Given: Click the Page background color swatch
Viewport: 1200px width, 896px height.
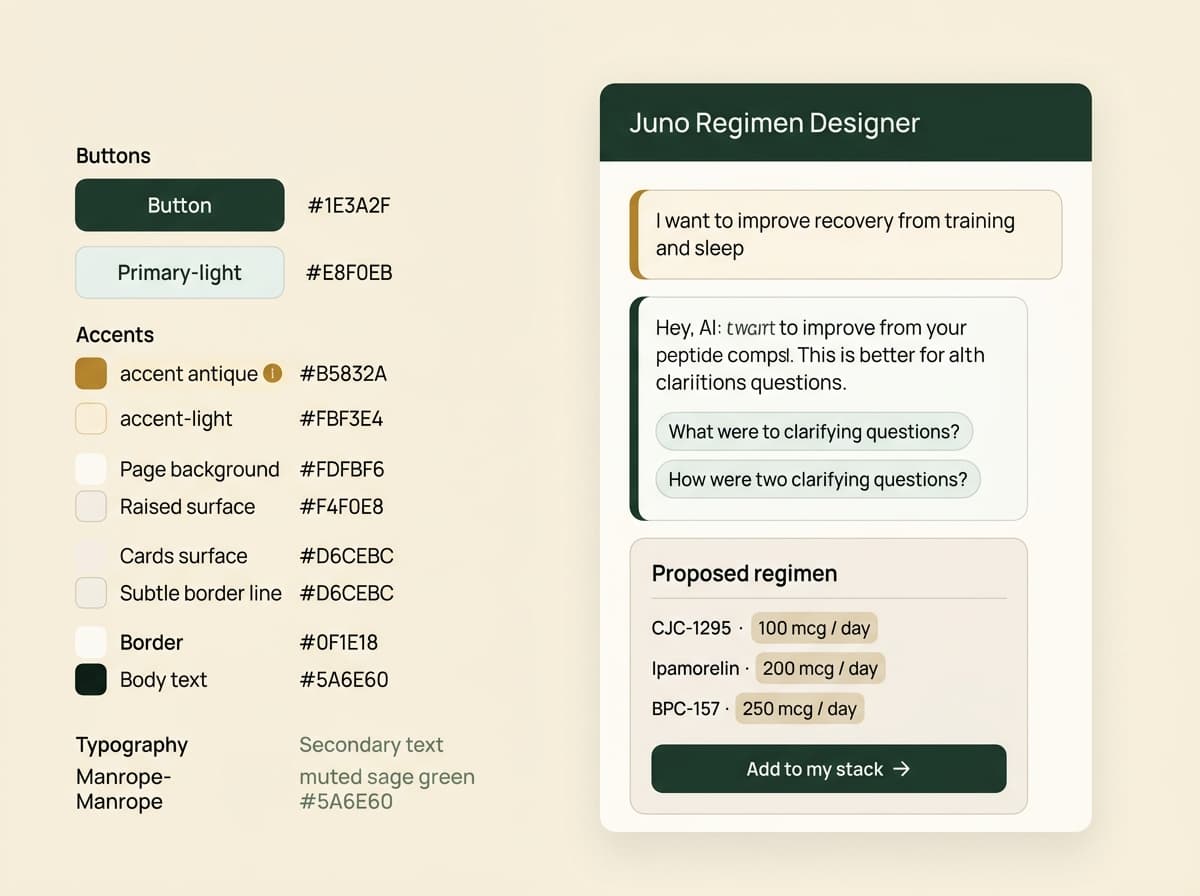Looking at the screenshot, I should click(91, 469).
